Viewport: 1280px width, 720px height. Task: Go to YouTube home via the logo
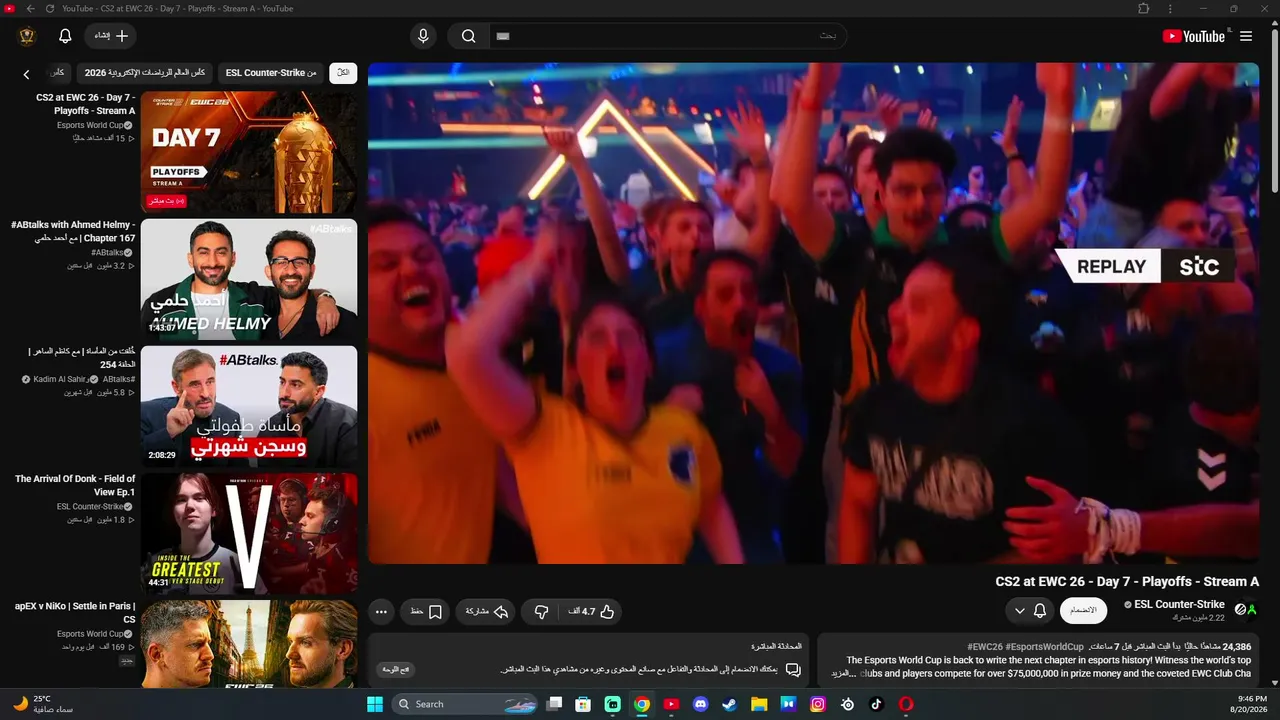pos(1193,36)
